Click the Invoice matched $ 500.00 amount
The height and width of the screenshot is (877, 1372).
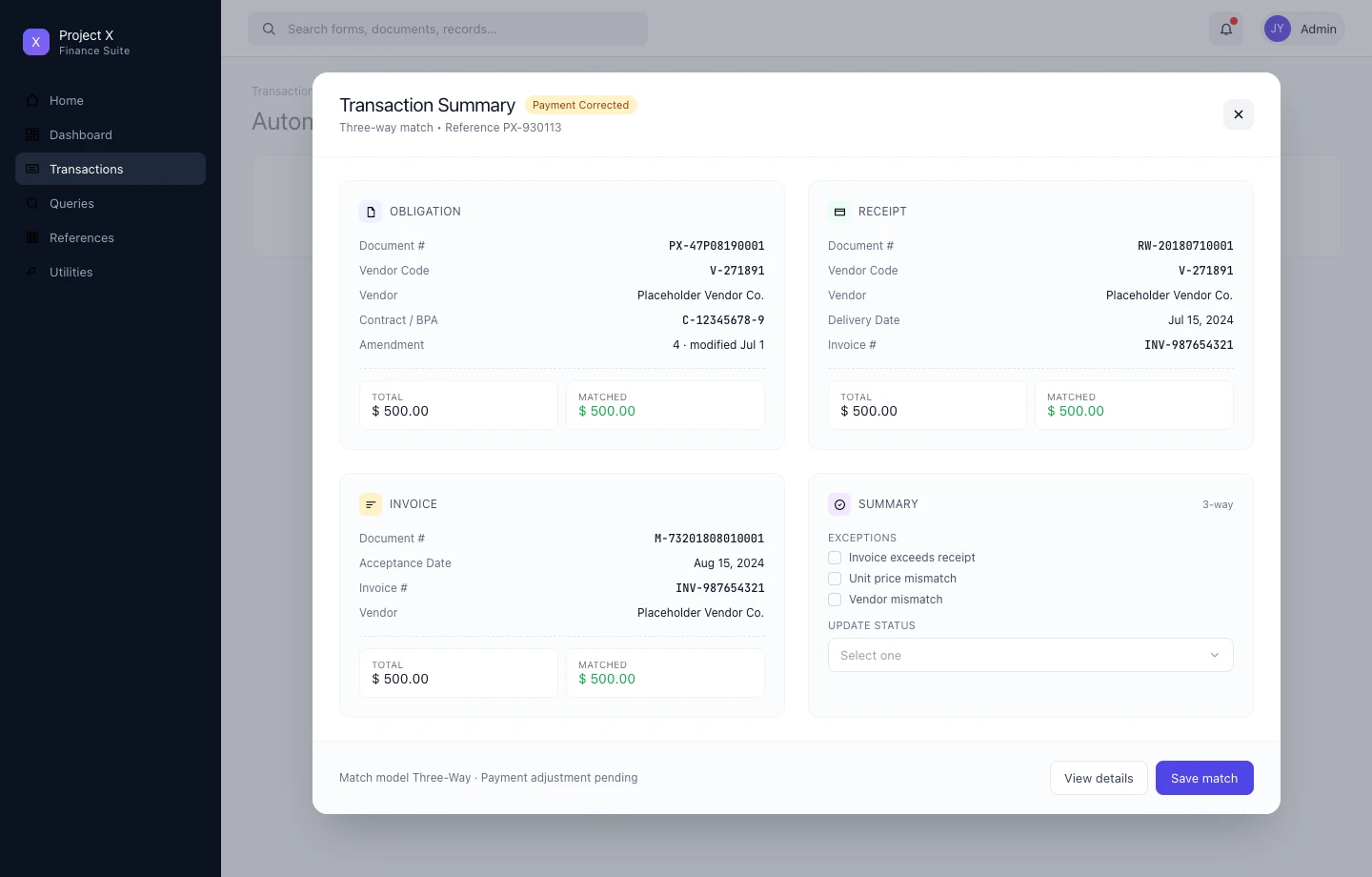tap(607, 679)
